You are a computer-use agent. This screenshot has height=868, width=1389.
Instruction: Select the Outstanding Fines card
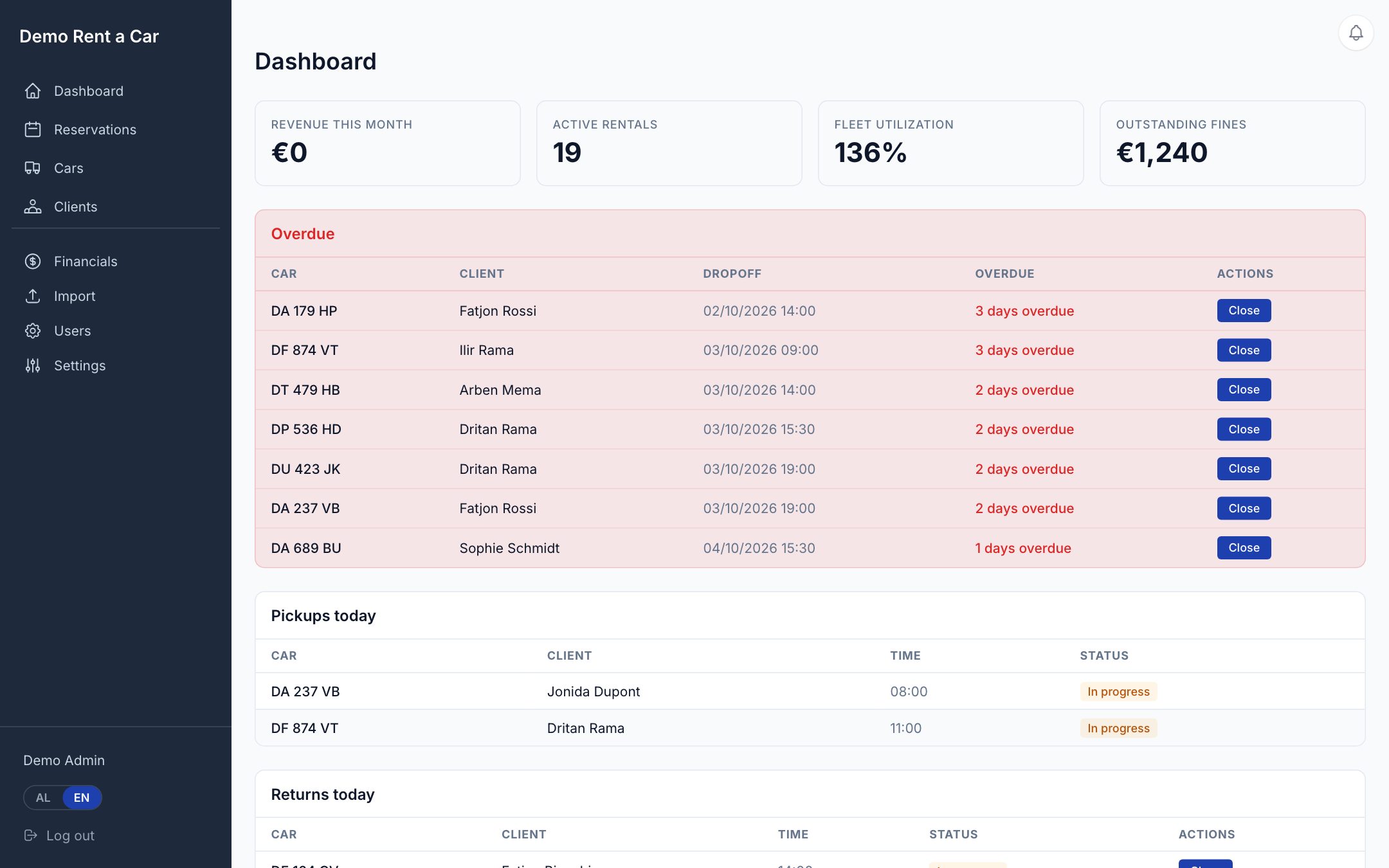(x=1232, y=143)
